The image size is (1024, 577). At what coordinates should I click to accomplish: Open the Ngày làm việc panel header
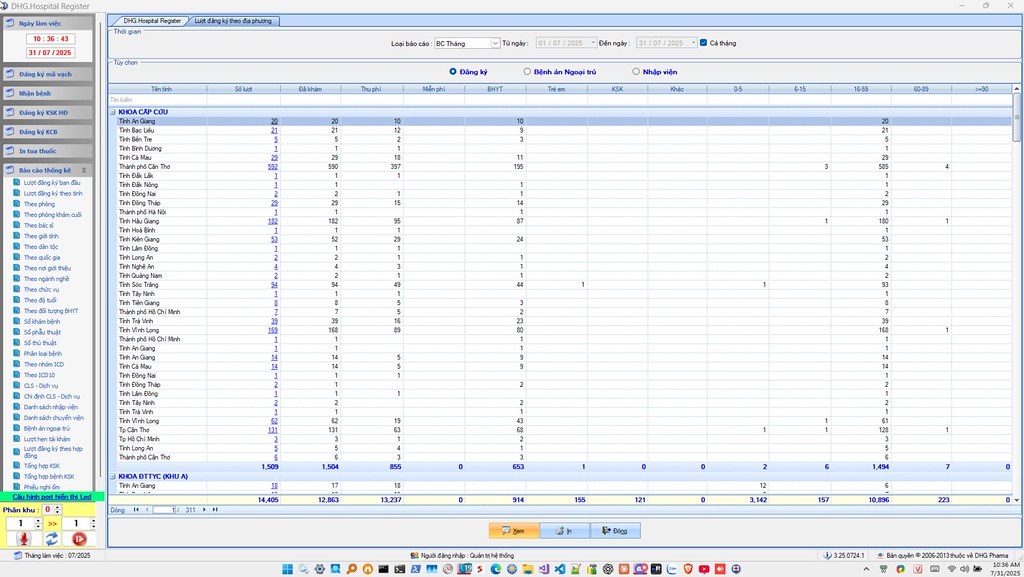[x=48, y=23]
